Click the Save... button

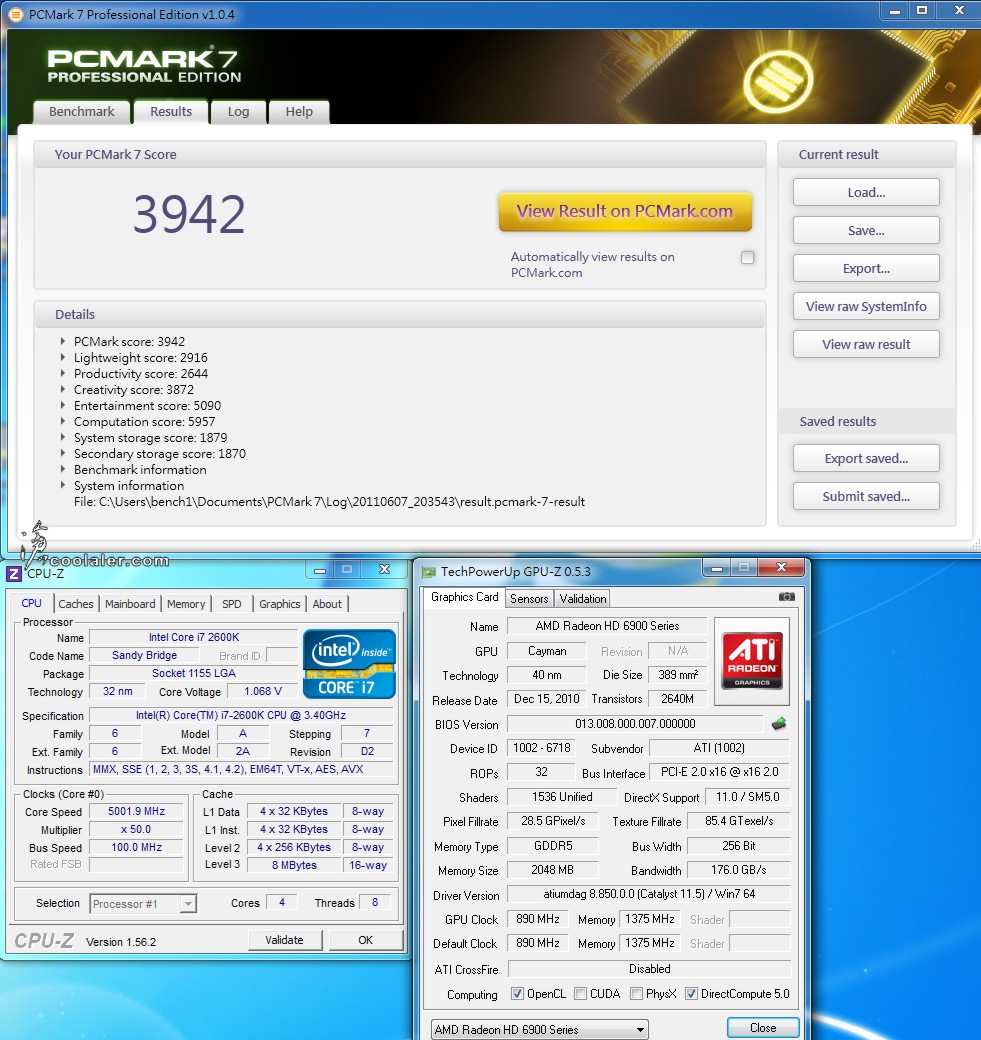point(866,230)
